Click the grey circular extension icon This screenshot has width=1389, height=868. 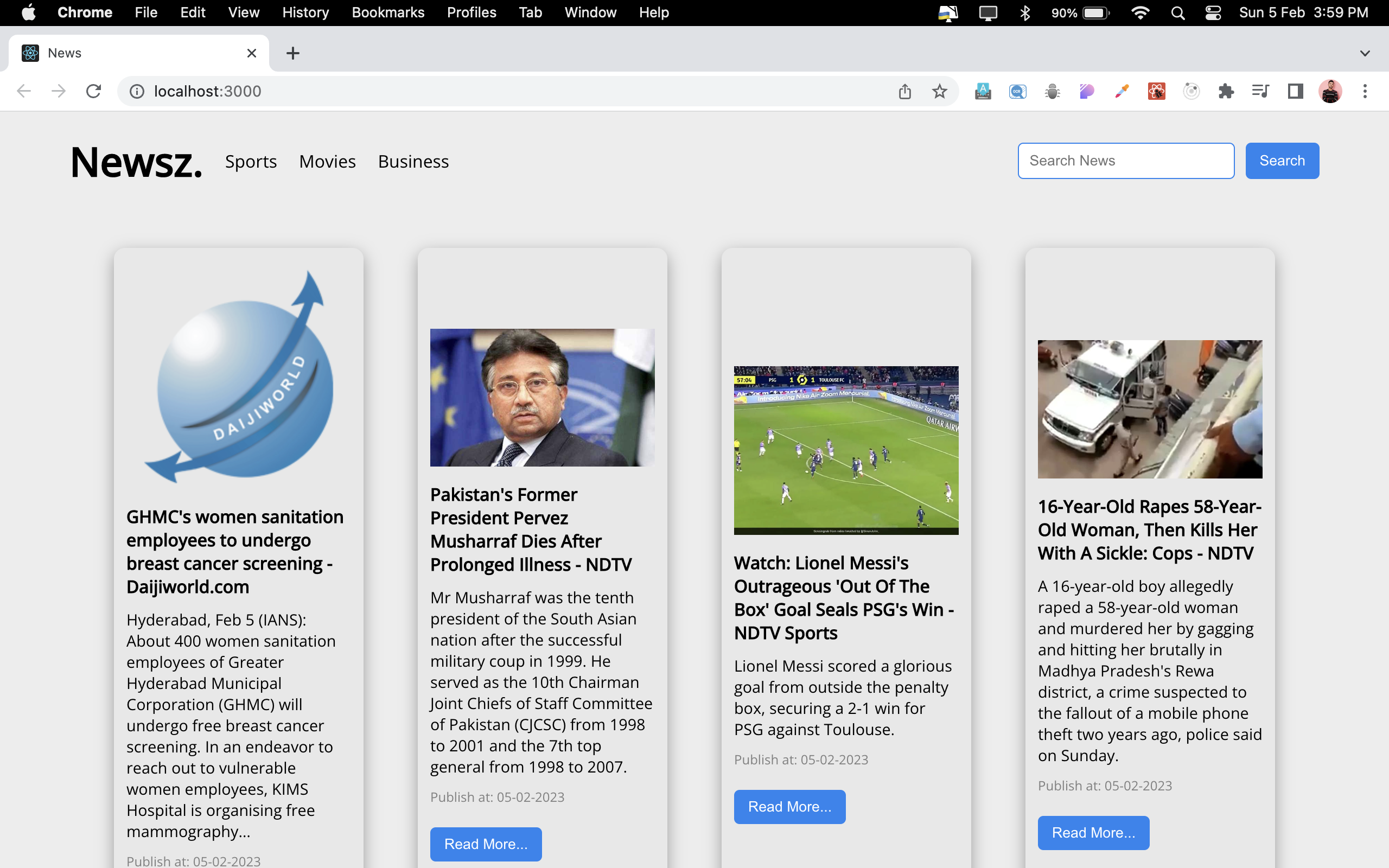click(1192, 91)
